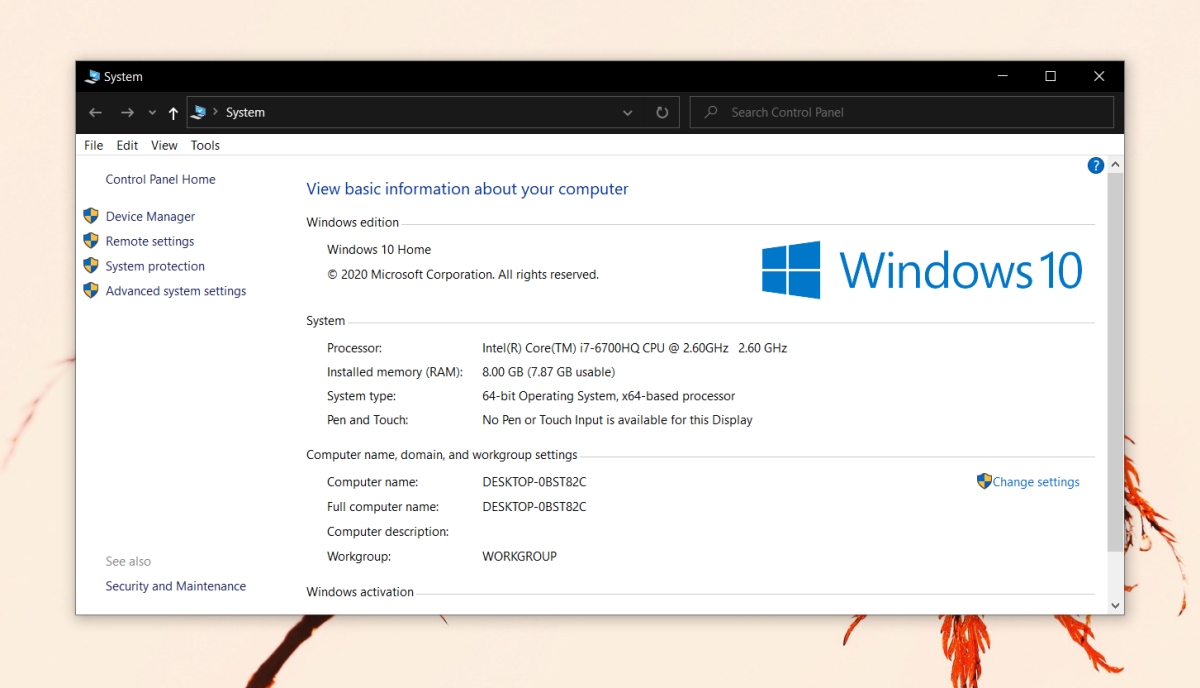The width and height of the screenshot is (1200, 688).
Task: Click the Up one level arrow
Action: 172,112
